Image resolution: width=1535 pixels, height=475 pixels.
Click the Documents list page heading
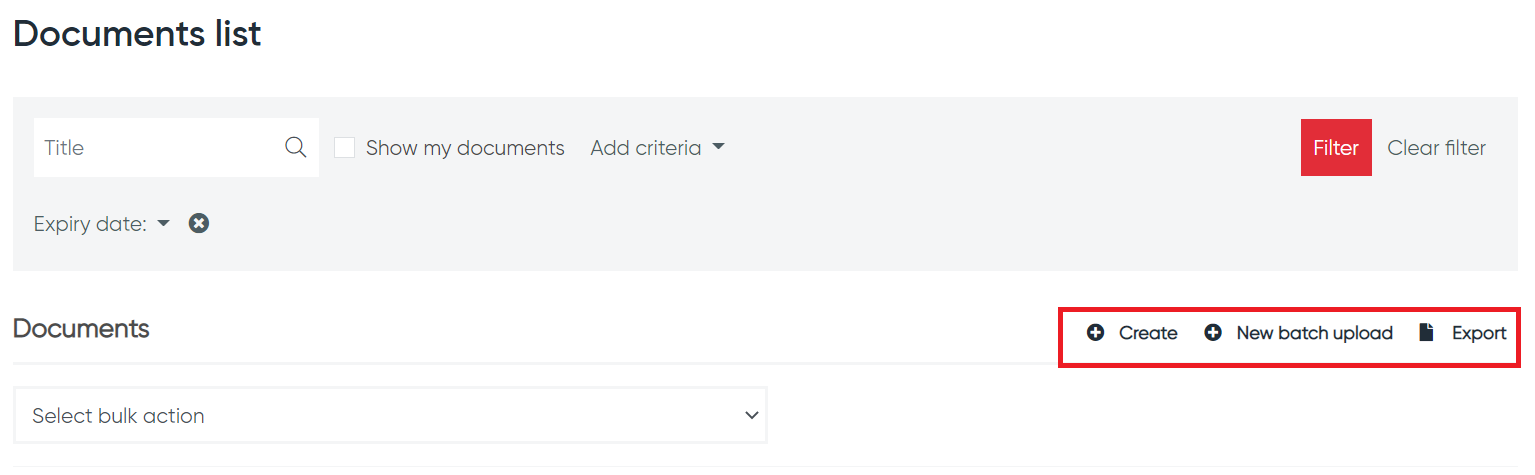tap(137, 34)
